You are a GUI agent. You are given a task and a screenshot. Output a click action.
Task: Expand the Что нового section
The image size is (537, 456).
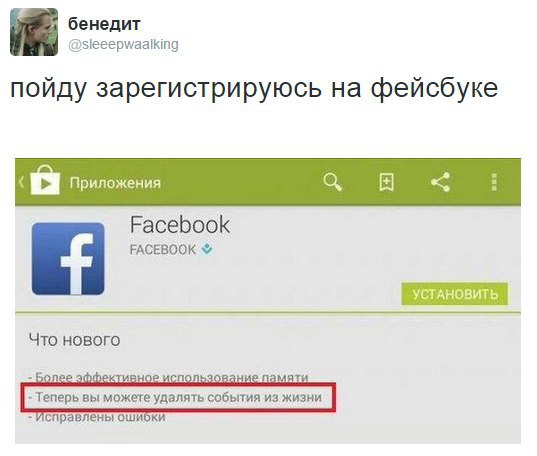tap(74, 340)
